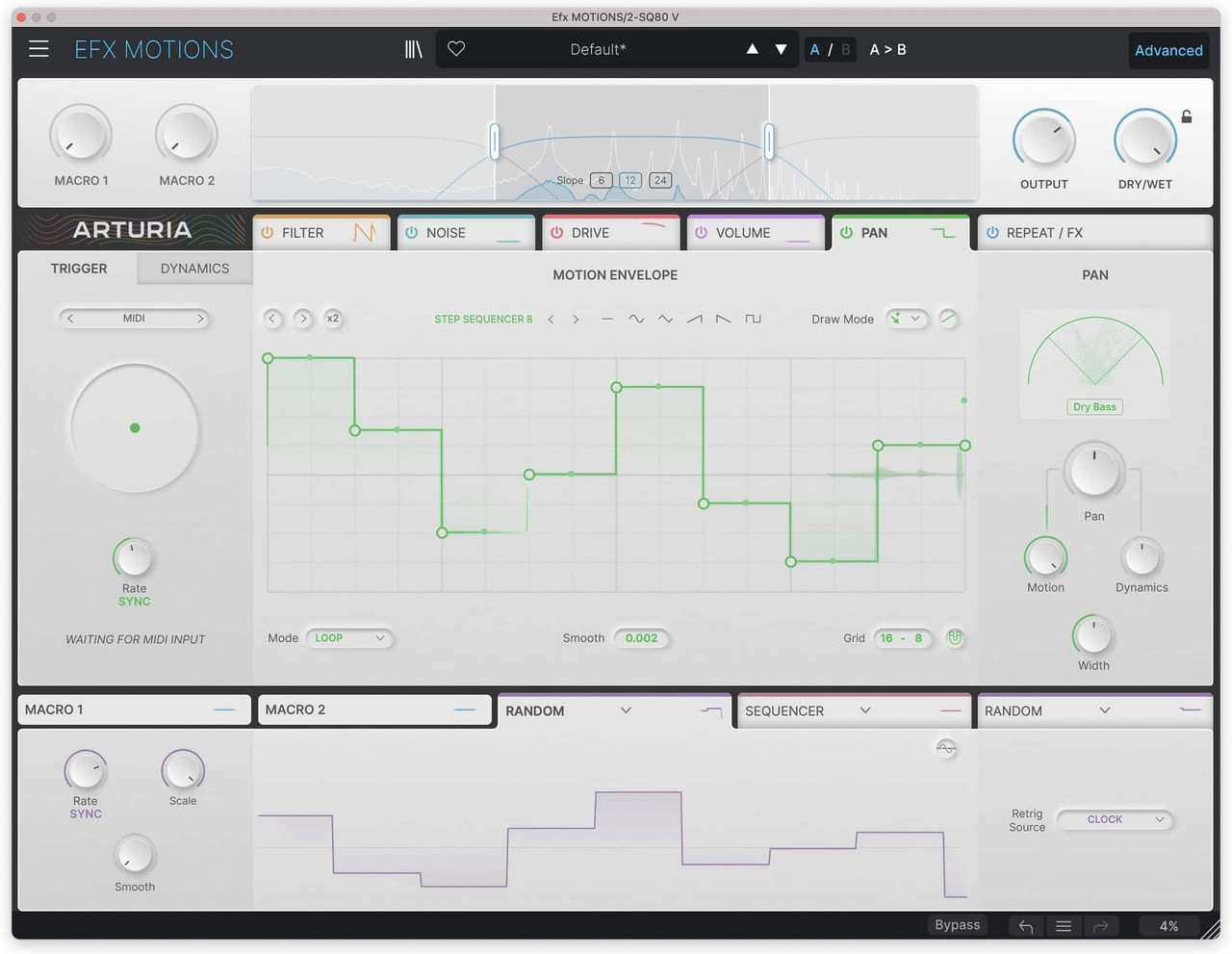Select the 24 dB slope button
Image resolution: width=1232 pixels, height=954 pixels.
660,180
